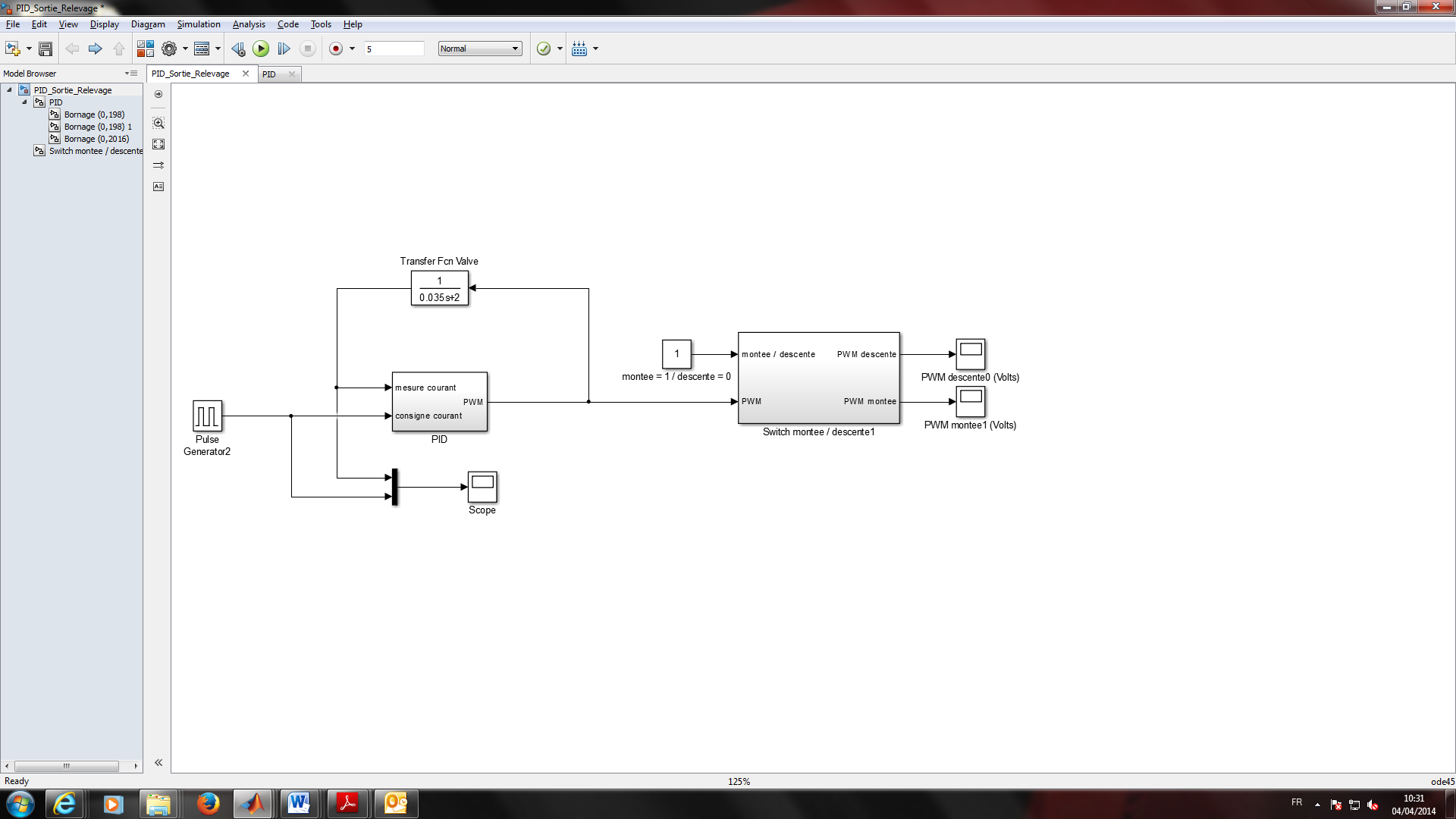This screenshot has height=819, width=1456.
Task: Open Model Configuration Parameters gear icon
Action: click(x=169, y=49)
